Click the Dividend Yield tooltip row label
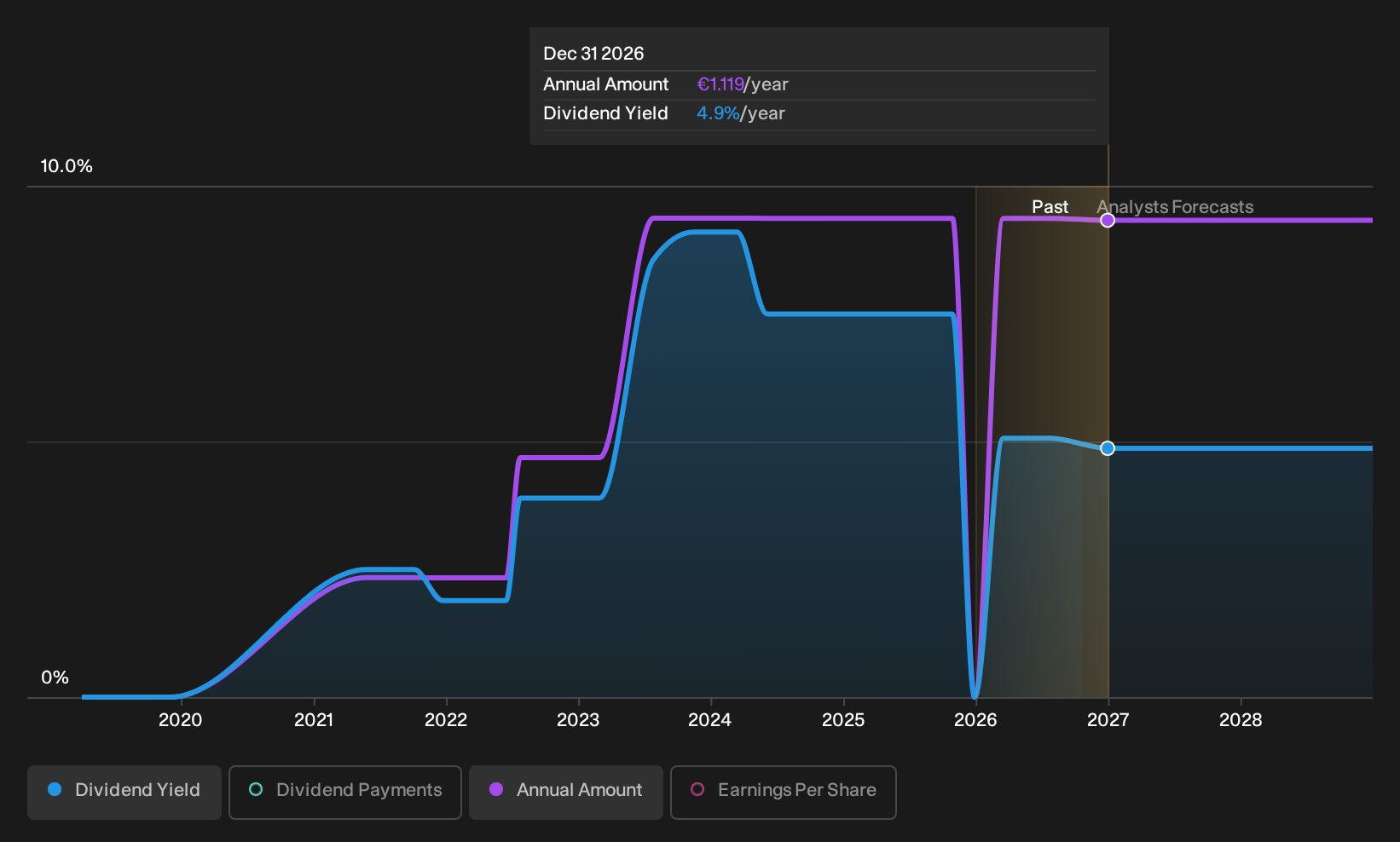Image resolution: width=1400 pixels, height=842 pixels. (x=605, y=113)
